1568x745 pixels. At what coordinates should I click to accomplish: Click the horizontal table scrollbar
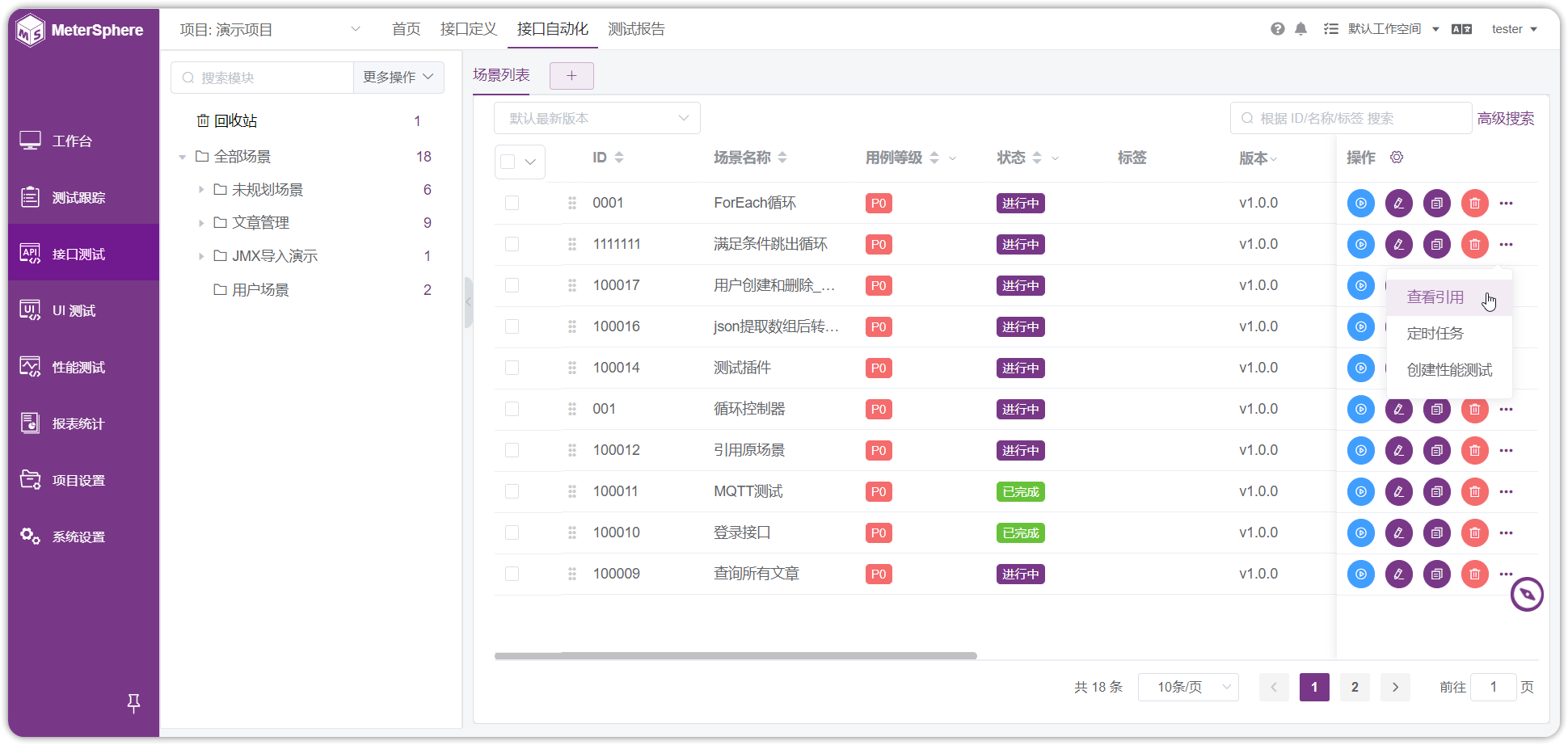pyautogui.click(x=736, y=656)
